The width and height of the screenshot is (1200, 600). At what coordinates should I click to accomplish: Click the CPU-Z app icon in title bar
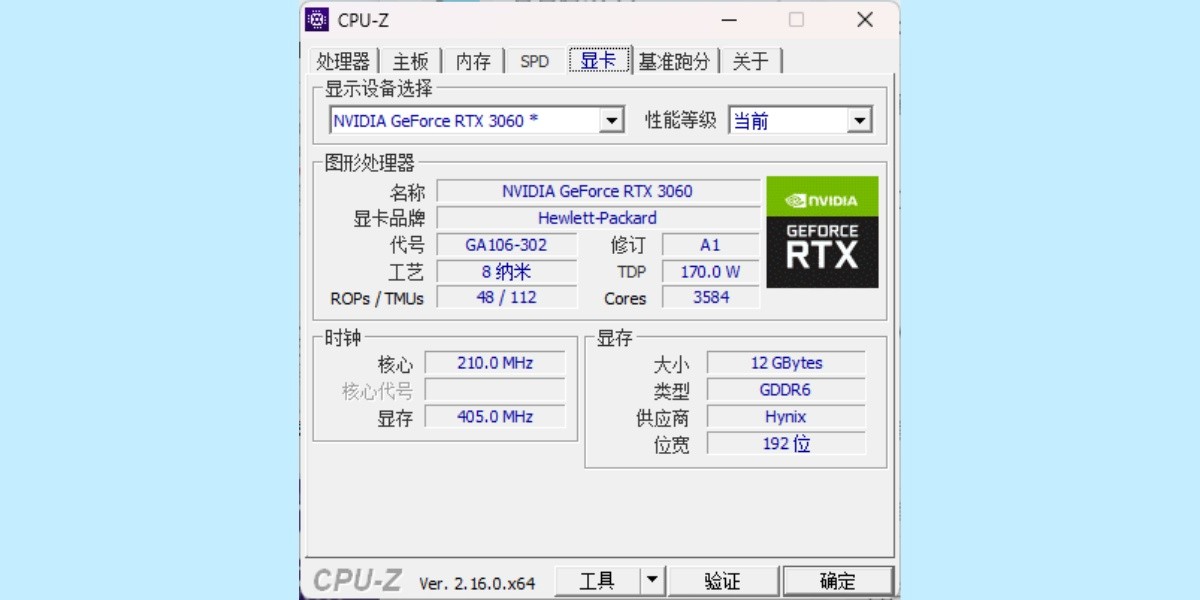(317, 19)
